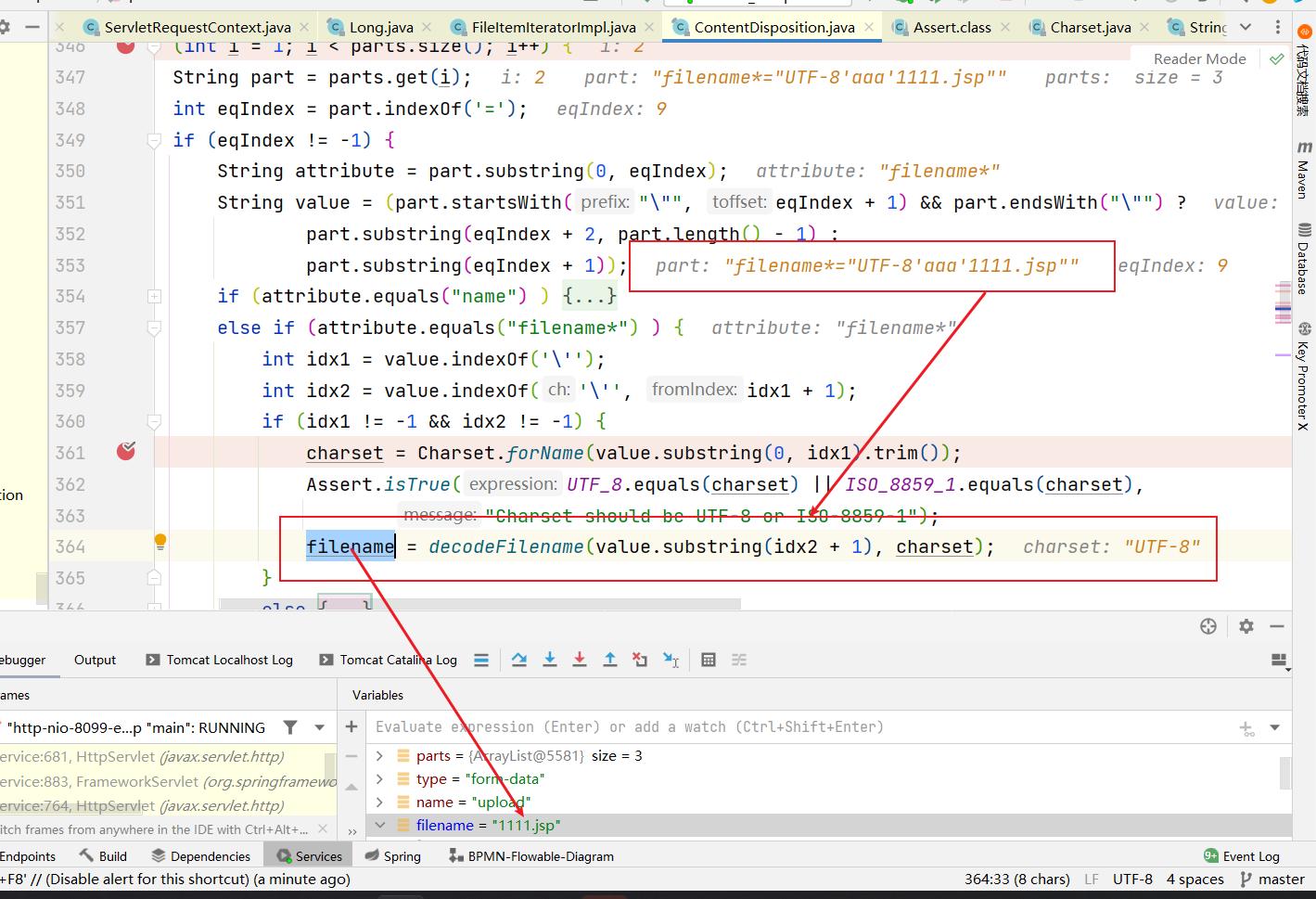Click the variables panel vertical scrollbar

coord(1285,773)
